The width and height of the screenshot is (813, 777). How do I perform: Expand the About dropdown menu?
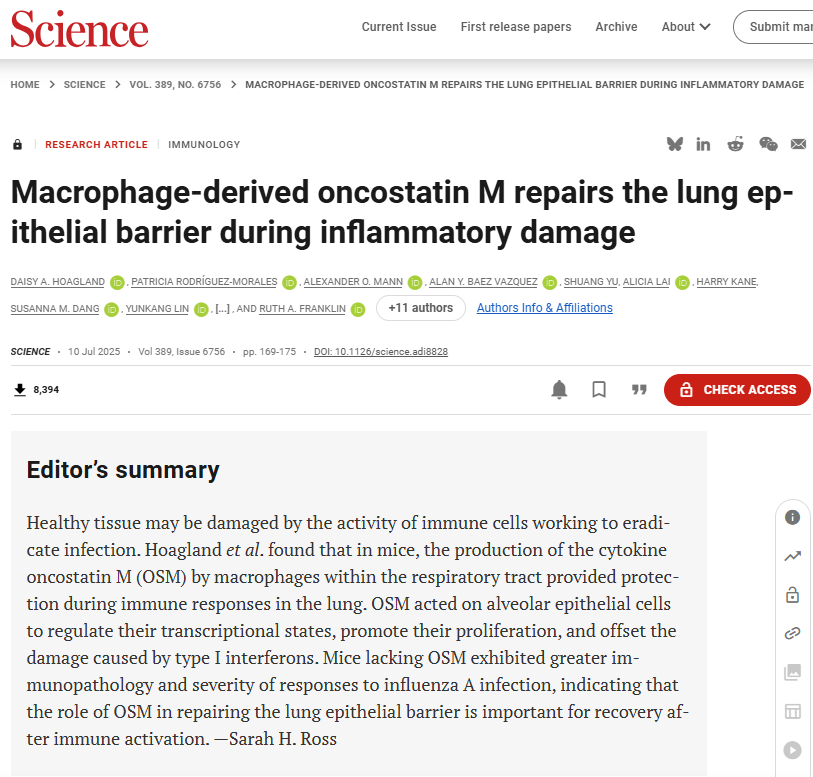686,27
